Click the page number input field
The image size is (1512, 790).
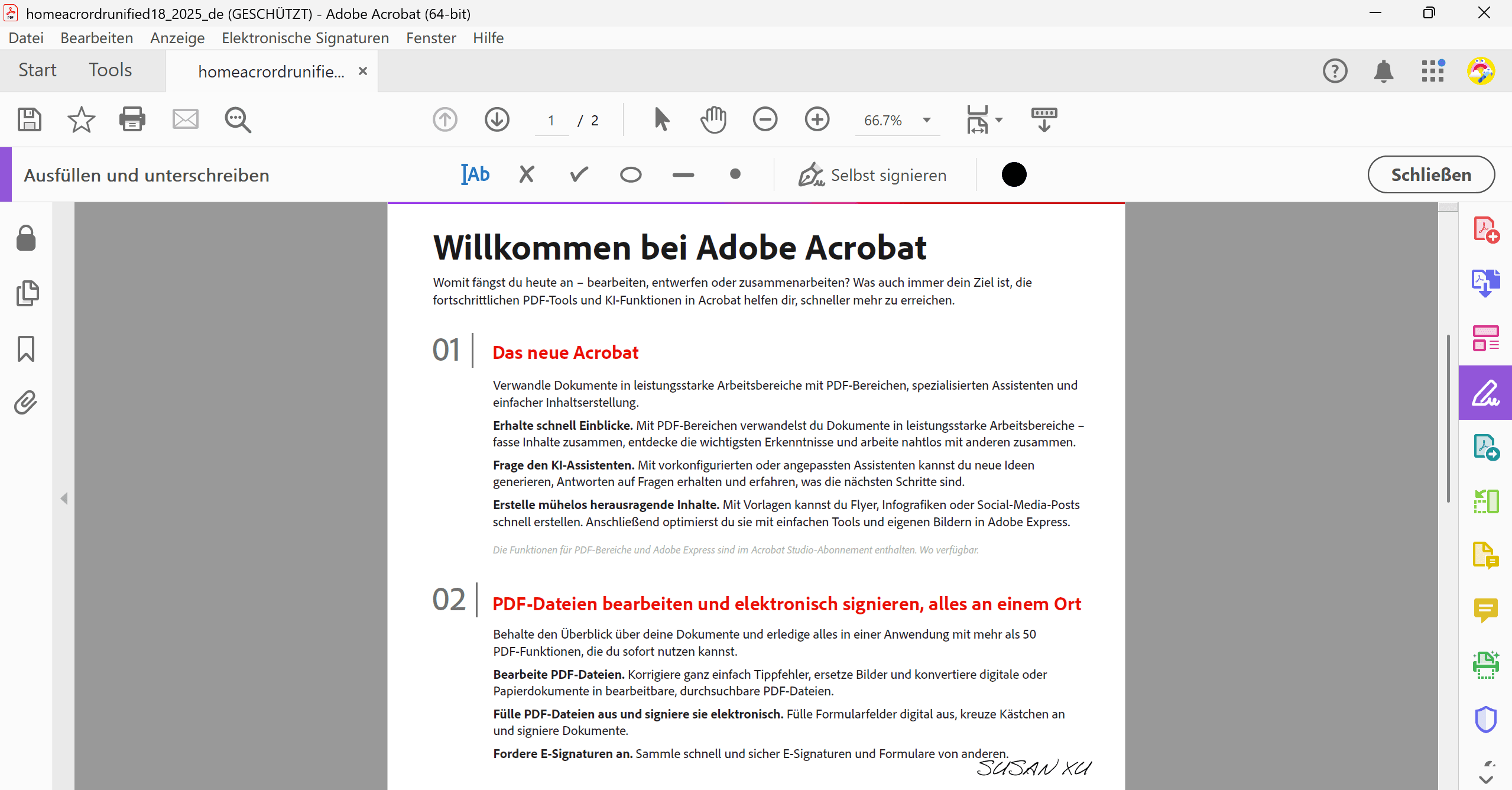pyautogui.click(x=551, y=120)
